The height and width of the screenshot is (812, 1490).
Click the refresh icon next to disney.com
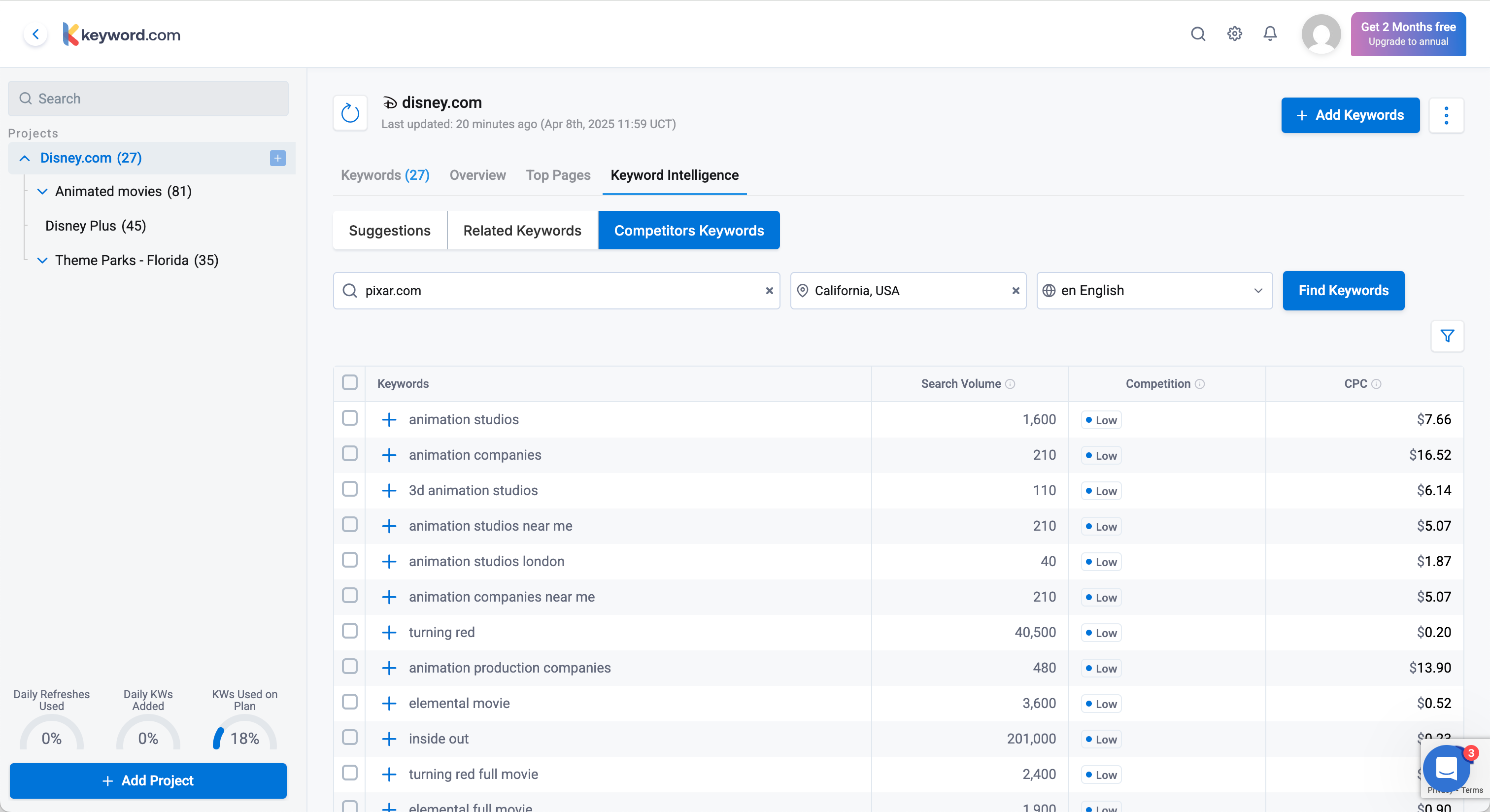(x=350, y=113)
